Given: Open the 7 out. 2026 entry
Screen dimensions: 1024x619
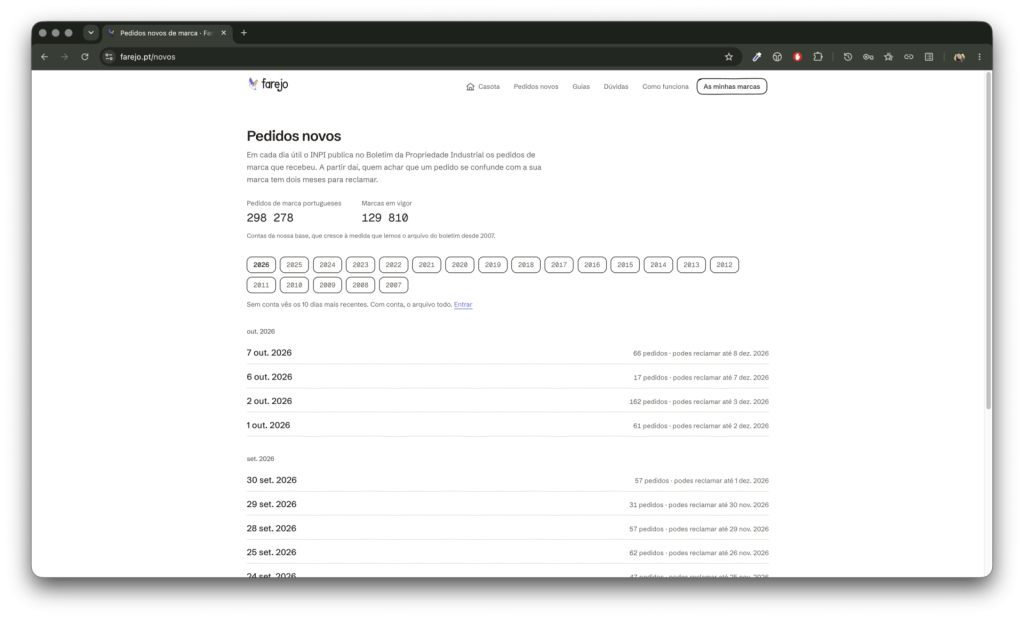Looking at the screenshot, I should [x=507, y=353].
